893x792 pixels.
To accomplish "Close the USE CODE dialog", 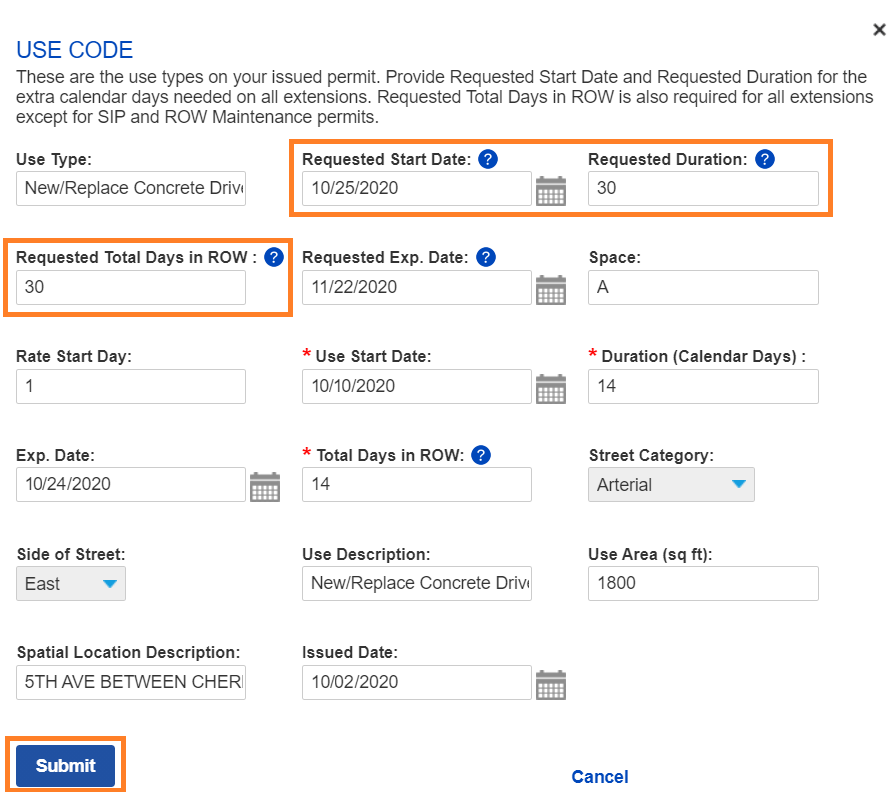I will 879,29.
